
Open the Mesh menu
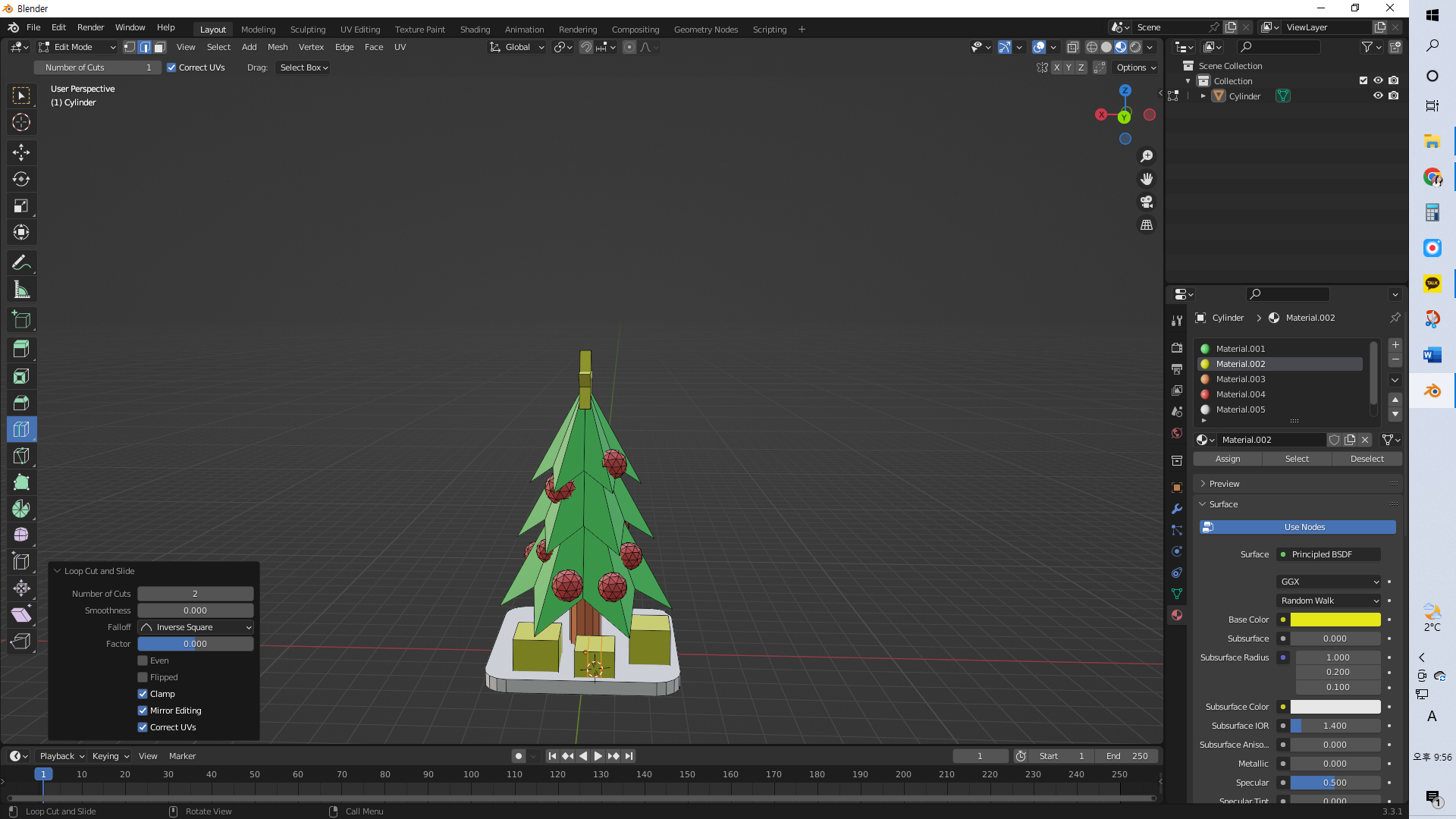click(277, 47)
